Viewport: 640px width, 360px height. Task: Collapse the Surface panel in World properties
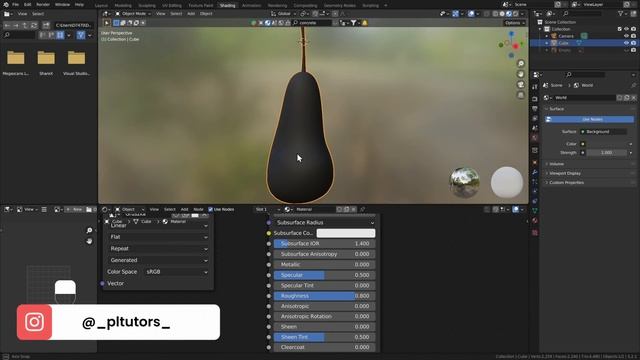(x=556, y=109)
